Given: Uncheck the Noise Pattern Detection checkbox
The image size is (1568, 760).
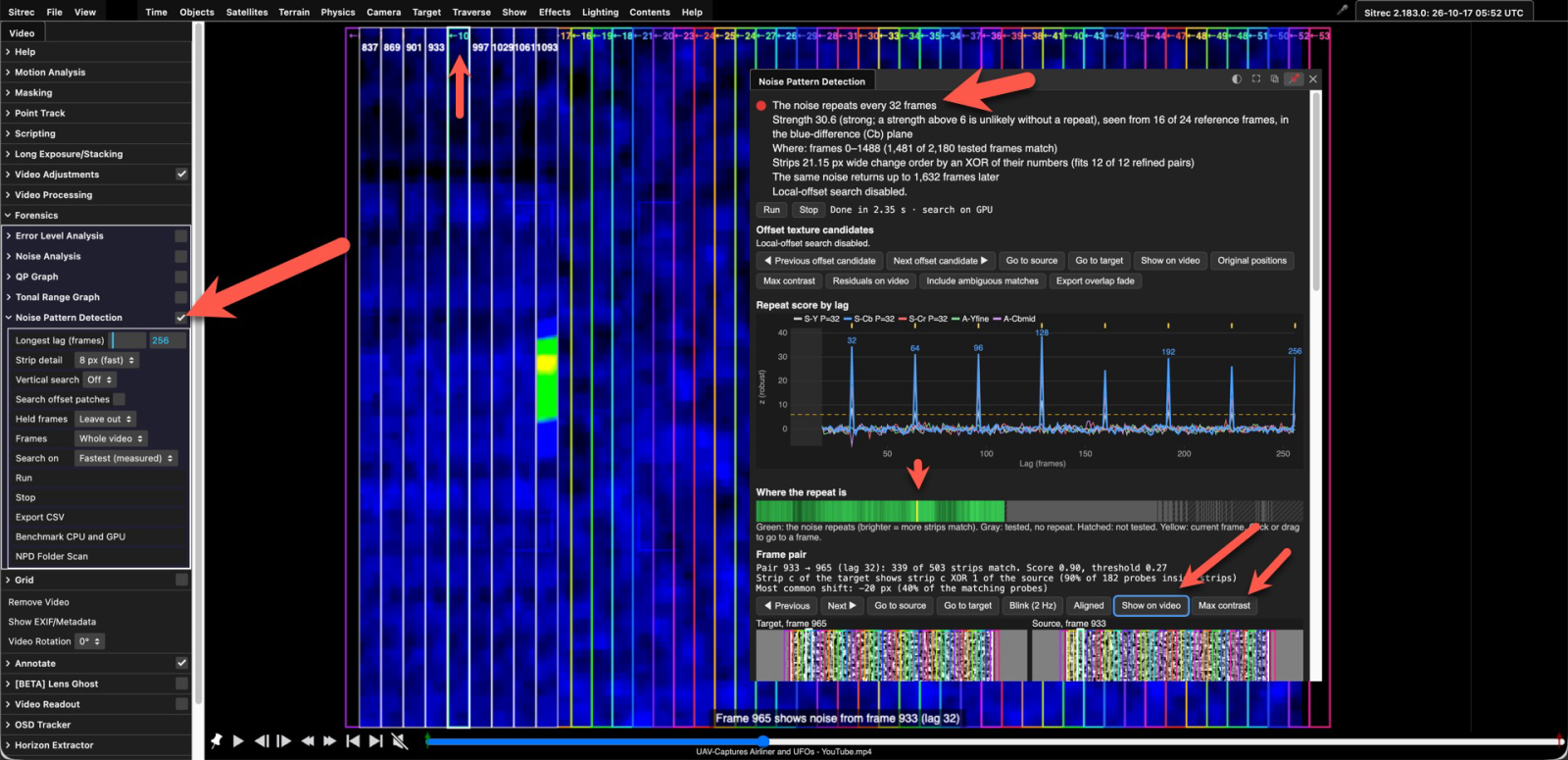Looking at the screenshot, I should 181,318.
